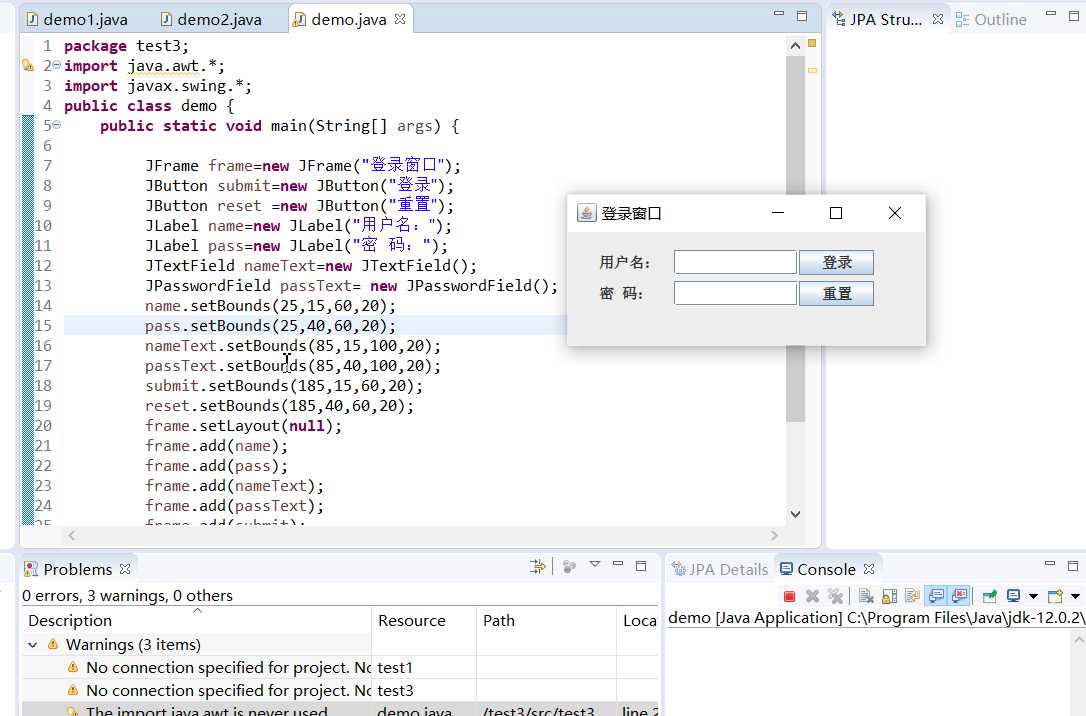This screenshot has width=1086, height=716.
Task: Close the JPA Structure tab
Action: (x=938, y=19)
